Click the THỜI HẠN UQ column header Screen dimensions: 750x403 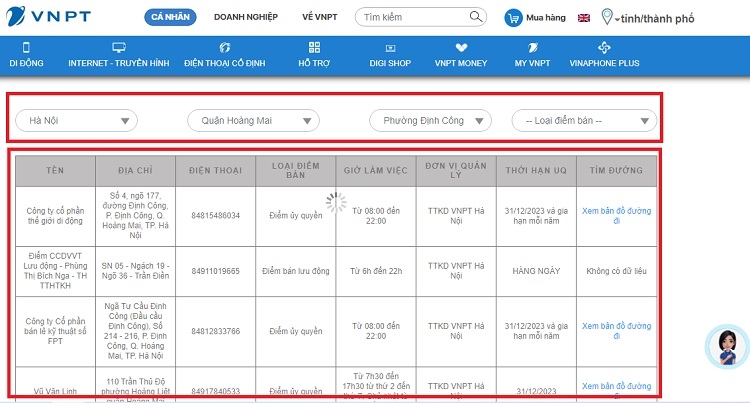tap(536, 170)
